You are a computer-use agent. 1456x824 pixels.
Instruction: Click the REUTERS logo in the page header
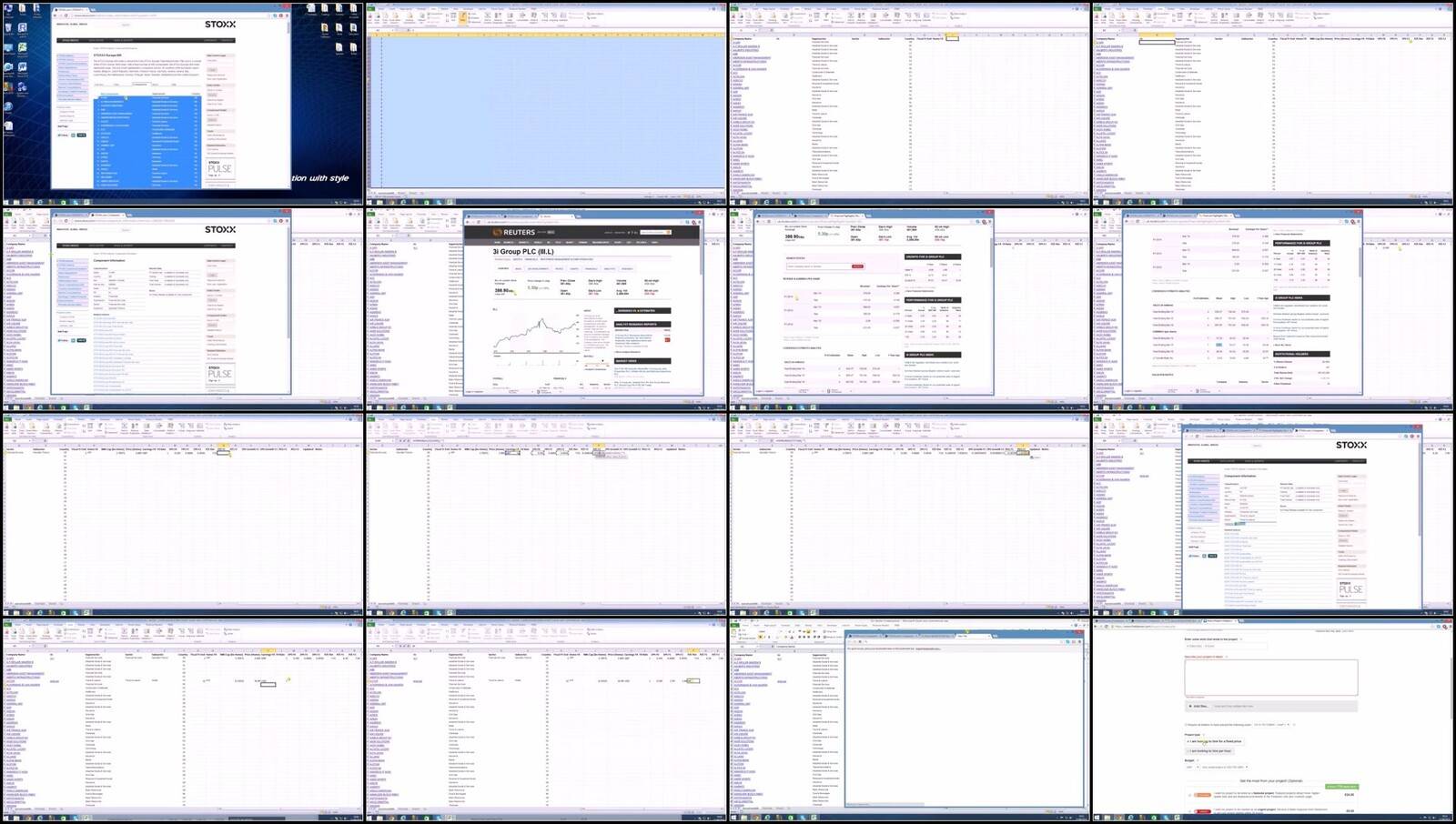pyautogui.click(x=514, y=232)
